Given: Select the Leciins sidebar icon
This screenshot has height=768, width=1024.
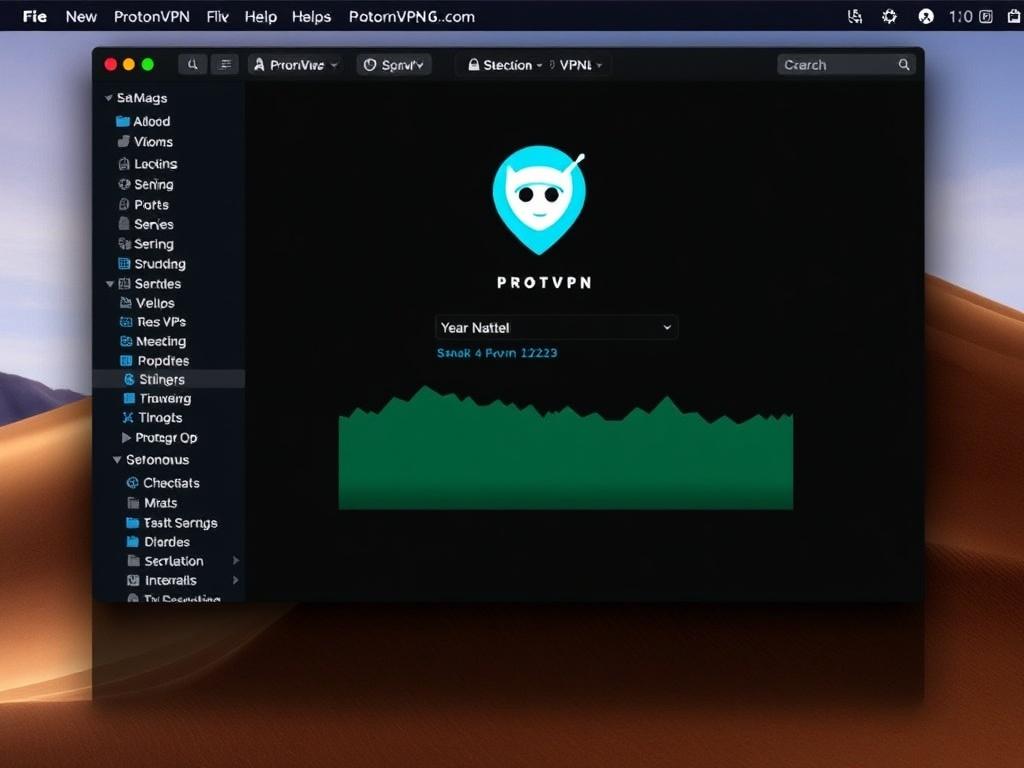Looking at the screenshot, I should 123,163.
